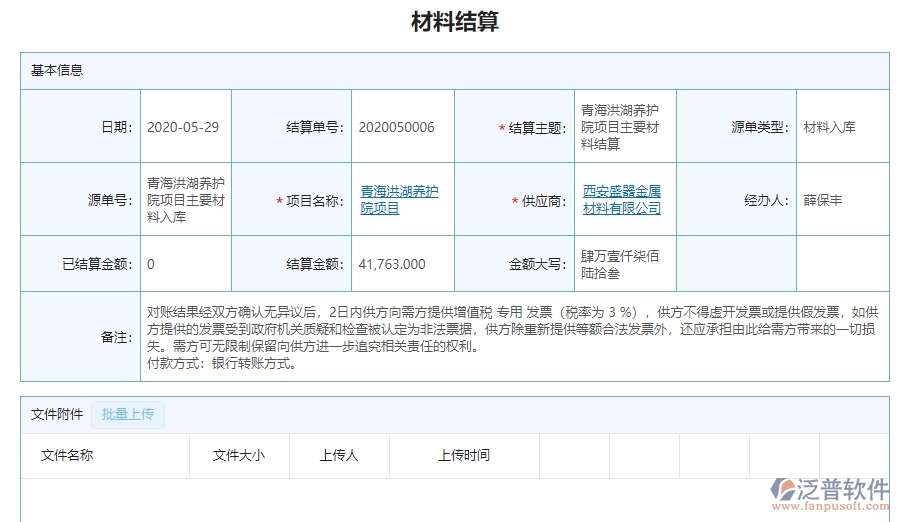Open the 青海洪湖养护院项目 project link
The height and width of the screenshot is (522, 900).
(x=399, y=199)
